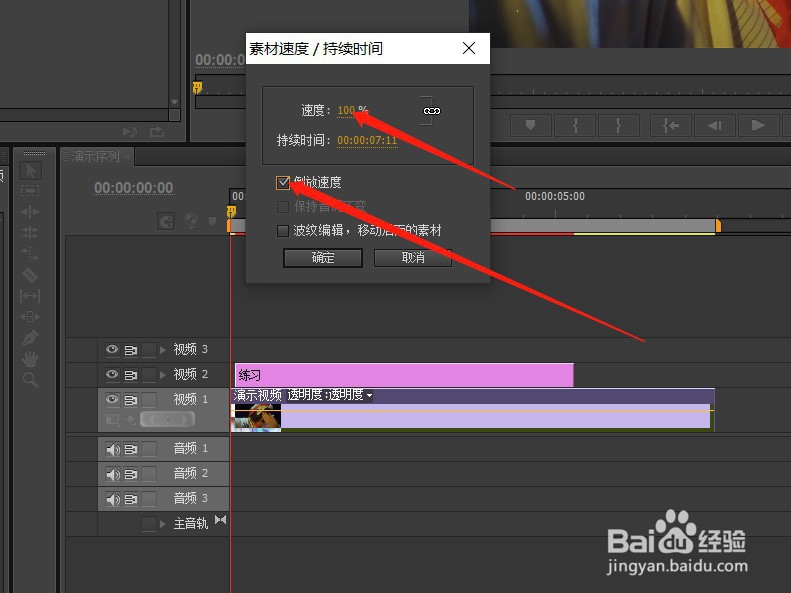Viewport: 791px width, 593px height.
Task: Select the Track Select tool
Action: pos(30,191)
